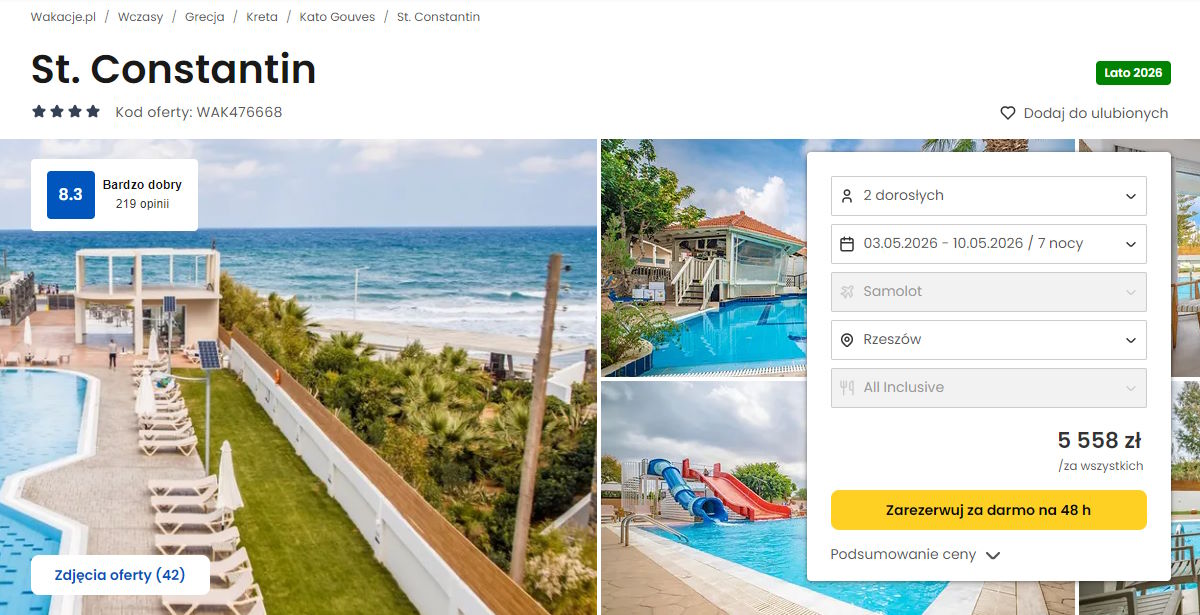Click the person icon in travelers field
Screen dimensions: 1200x615
coord(847,196)
